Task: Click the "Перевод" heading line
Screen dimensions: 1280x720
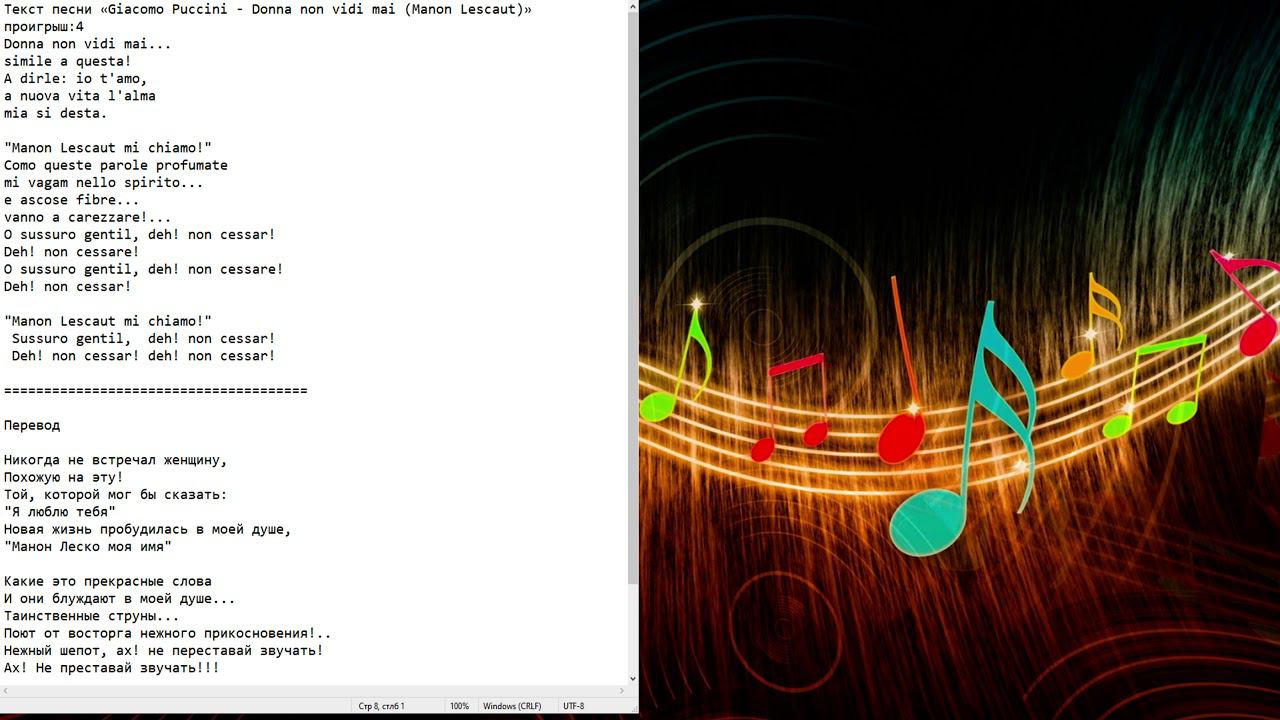Action: [32, 425]
